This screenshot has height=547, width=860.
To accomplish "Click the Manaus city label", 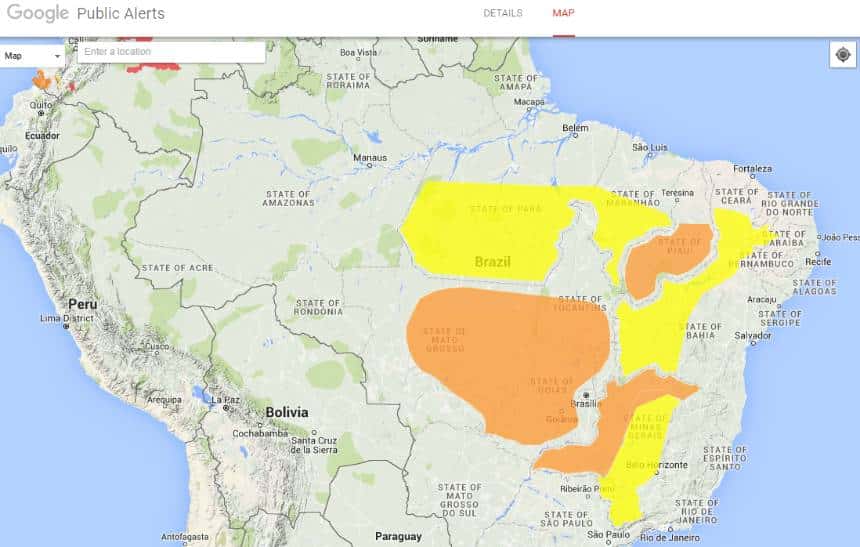I will point(370,157).
